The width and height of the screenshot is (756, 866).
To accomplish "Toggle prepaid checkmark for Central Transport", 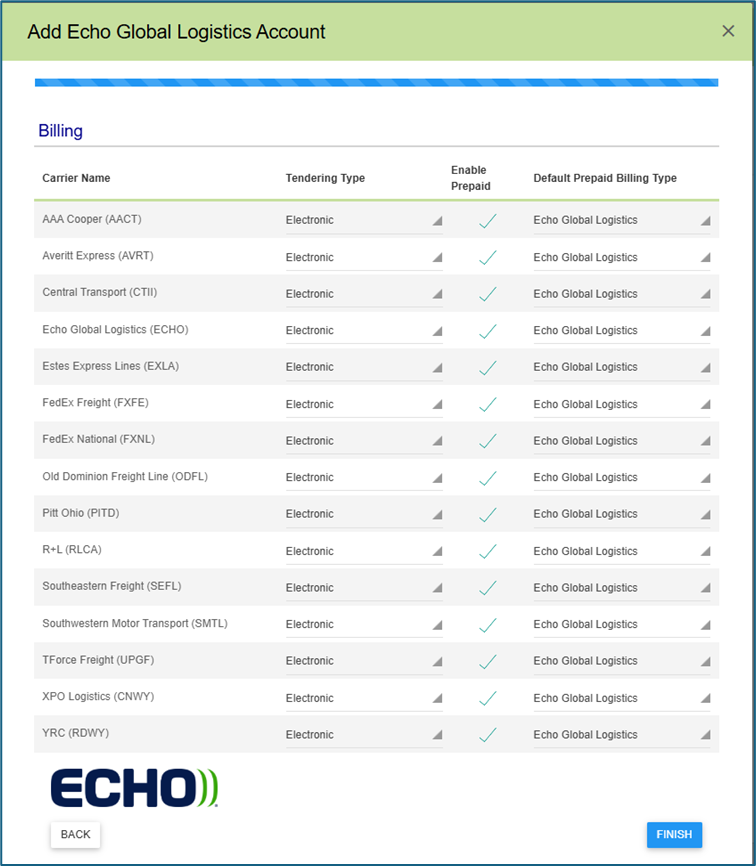I will tap(488, 295).
